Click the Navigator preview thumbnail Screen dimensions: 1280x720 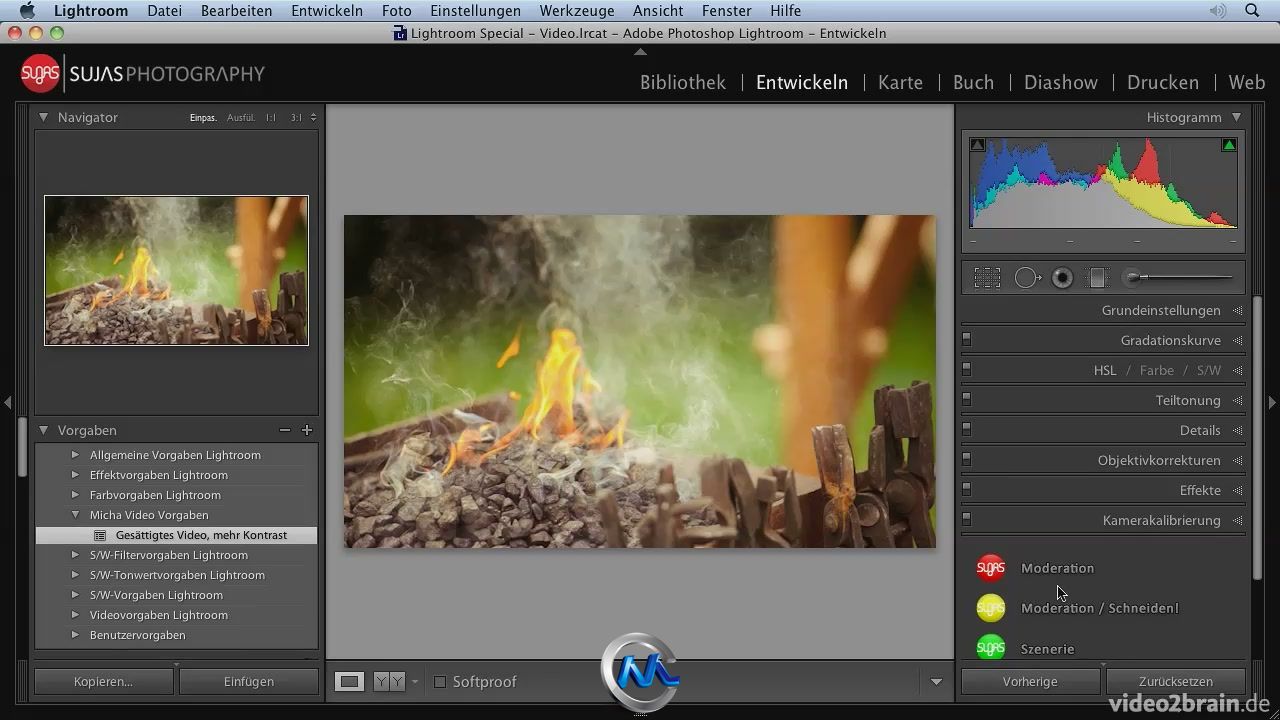(176, 271)
